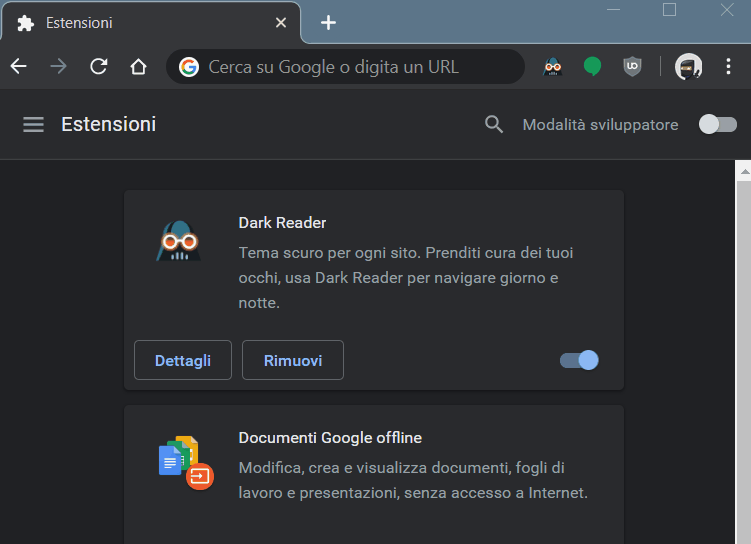
Task: Click the Modalità sviluppatore label
Action: click(x=600, y=125)
